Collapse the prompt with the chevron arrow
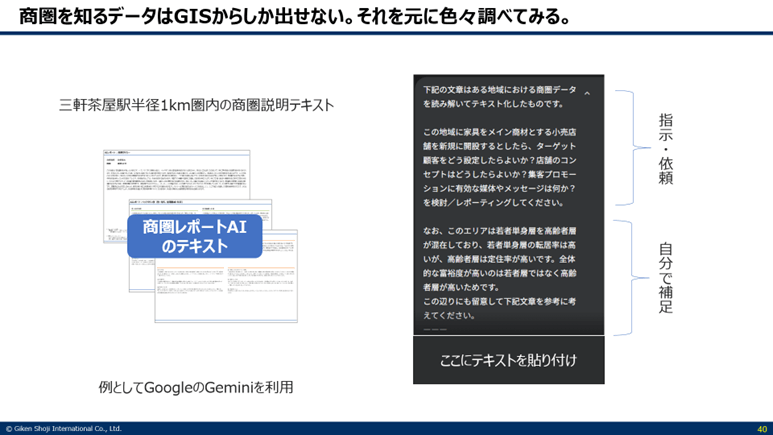 pos(587,93)
